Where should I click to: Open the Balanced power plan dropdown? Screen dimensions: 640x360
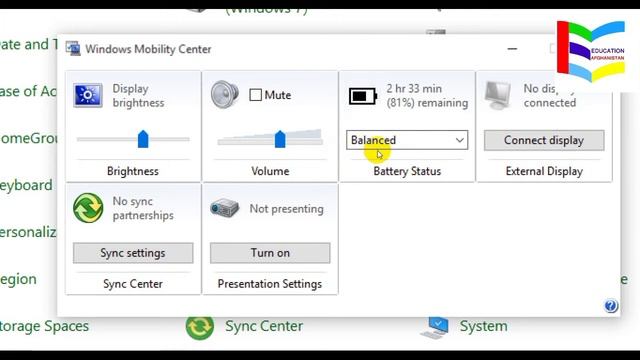pos(407,140)
